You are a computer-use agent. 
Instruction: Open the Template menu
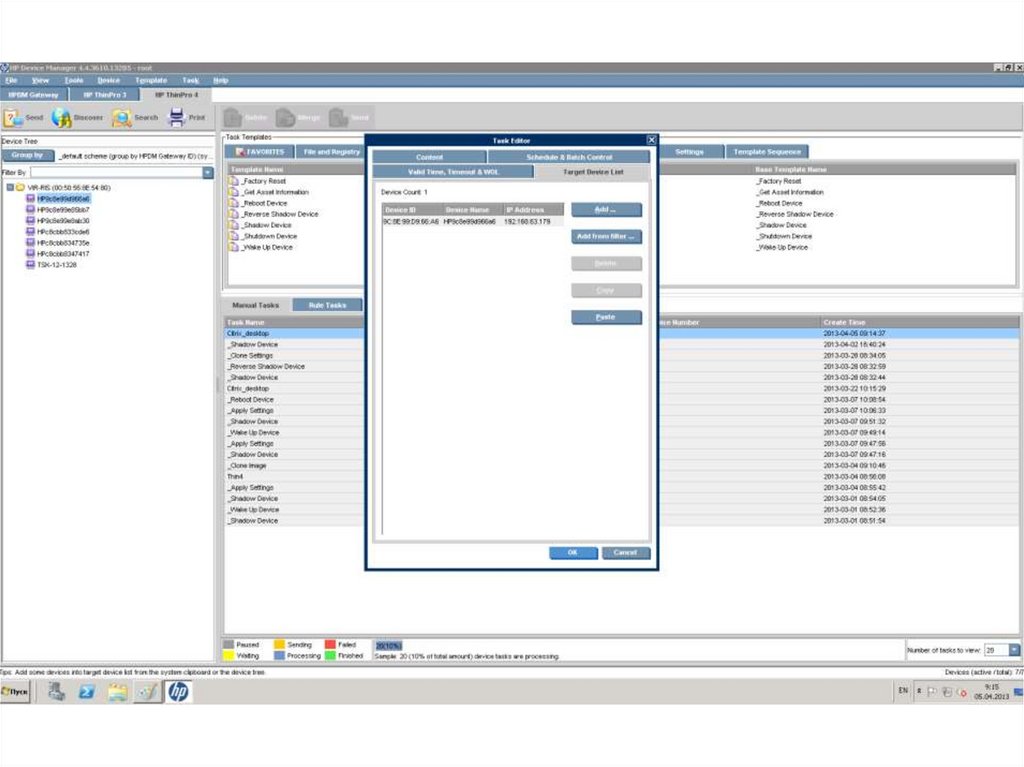pyautogui.click(x=152, y=80)
